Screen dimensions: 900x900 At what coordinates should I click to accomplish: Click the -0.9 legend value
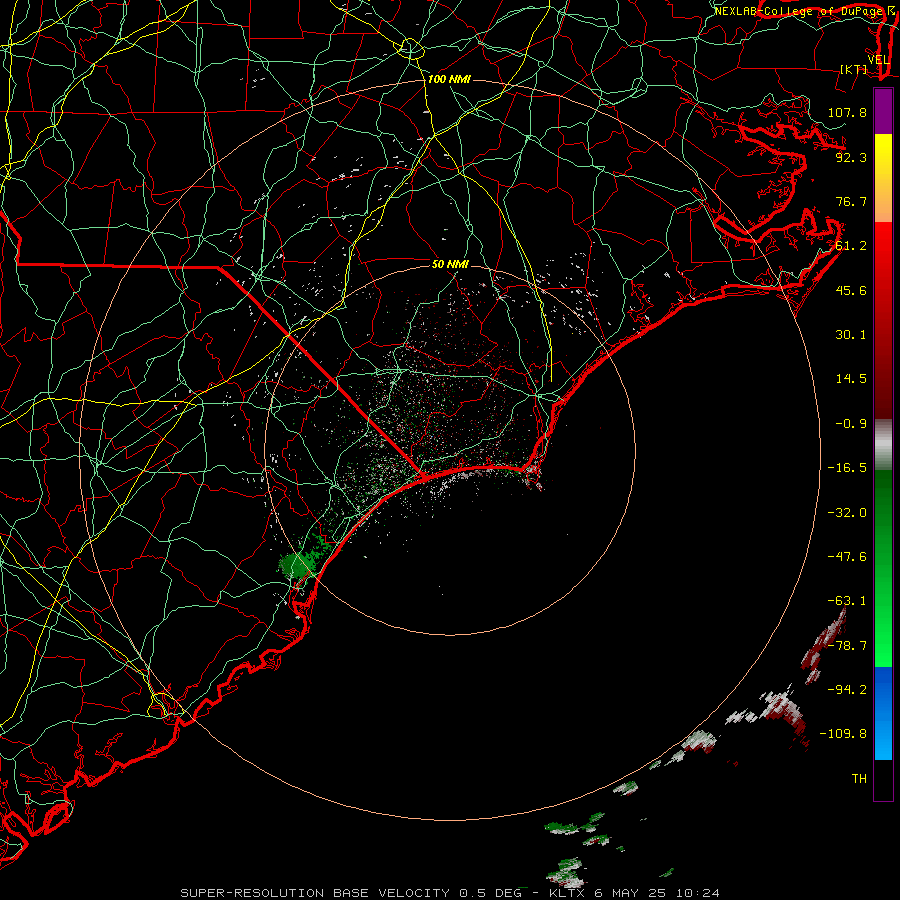coord(851,424)
